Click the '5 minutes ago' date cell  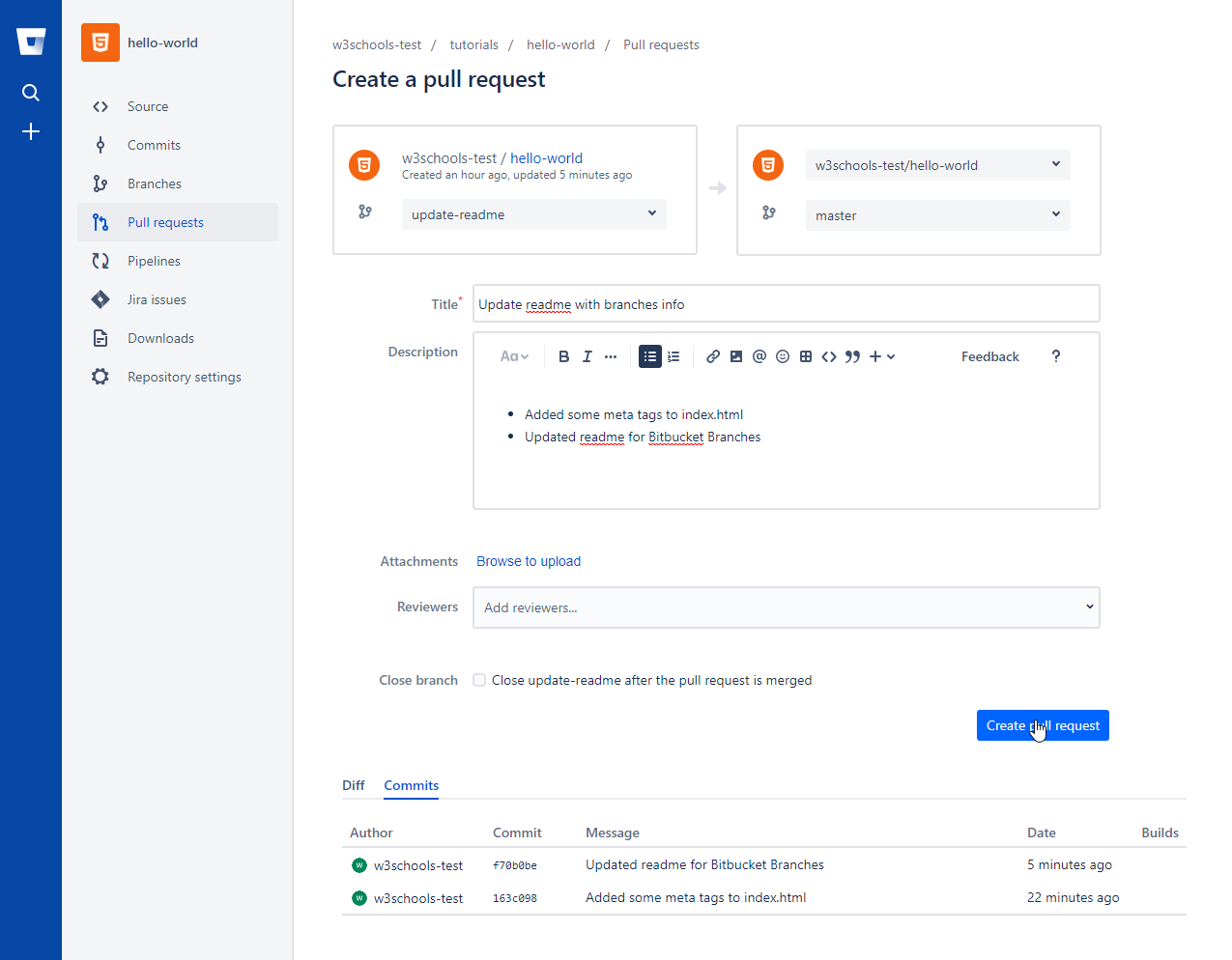pos(1070,864)
